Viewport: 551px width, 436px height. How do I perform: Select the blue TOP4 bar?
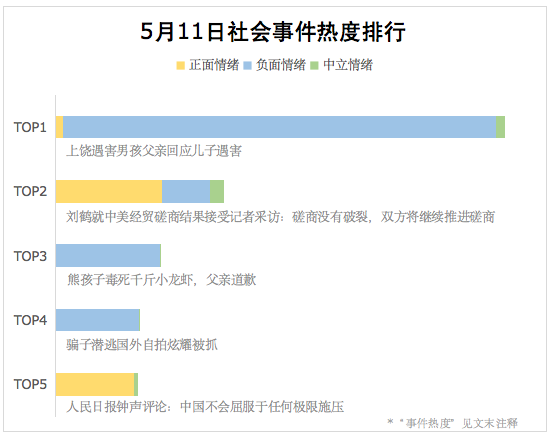pyautogui.click(x=97, y=320)
